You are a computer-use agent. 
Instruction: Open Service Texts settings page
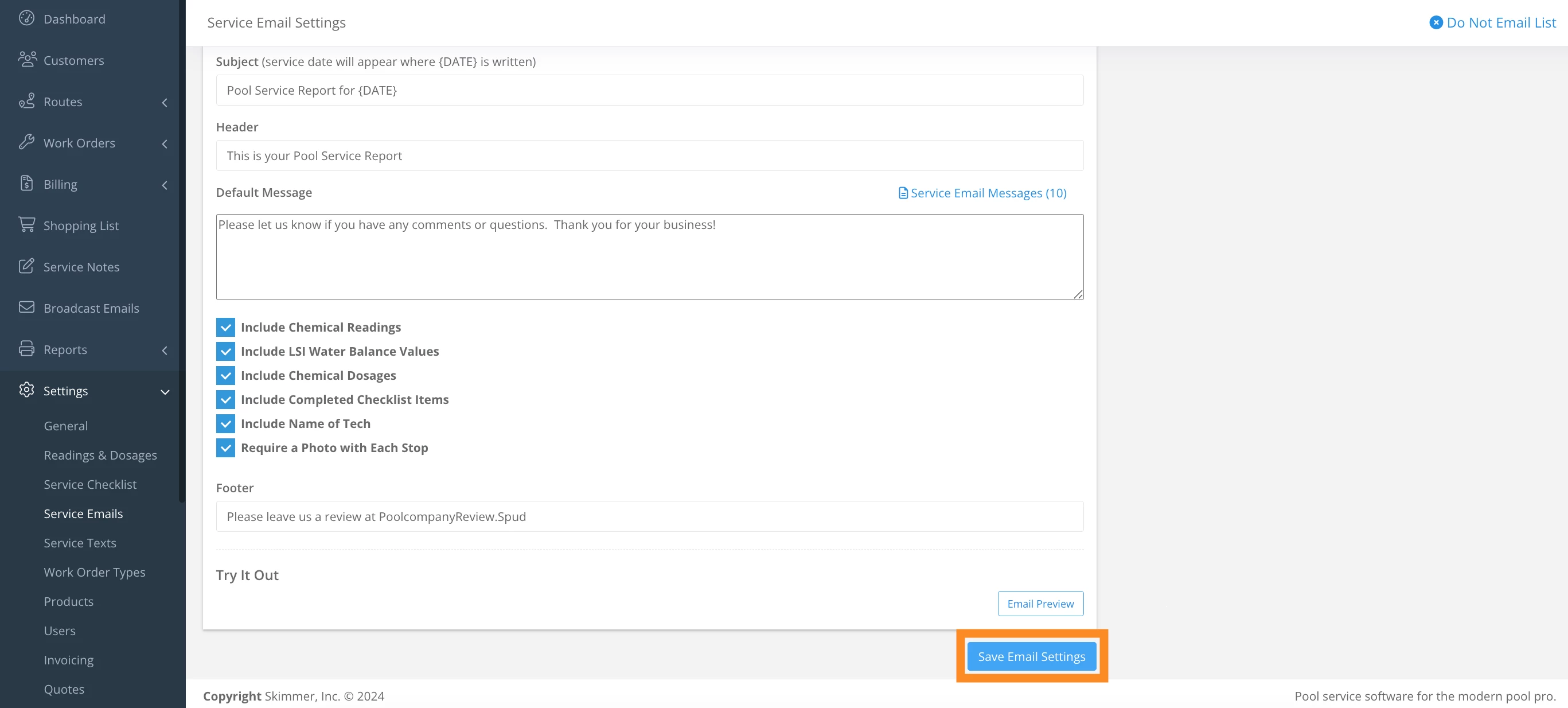click(80, 542)
